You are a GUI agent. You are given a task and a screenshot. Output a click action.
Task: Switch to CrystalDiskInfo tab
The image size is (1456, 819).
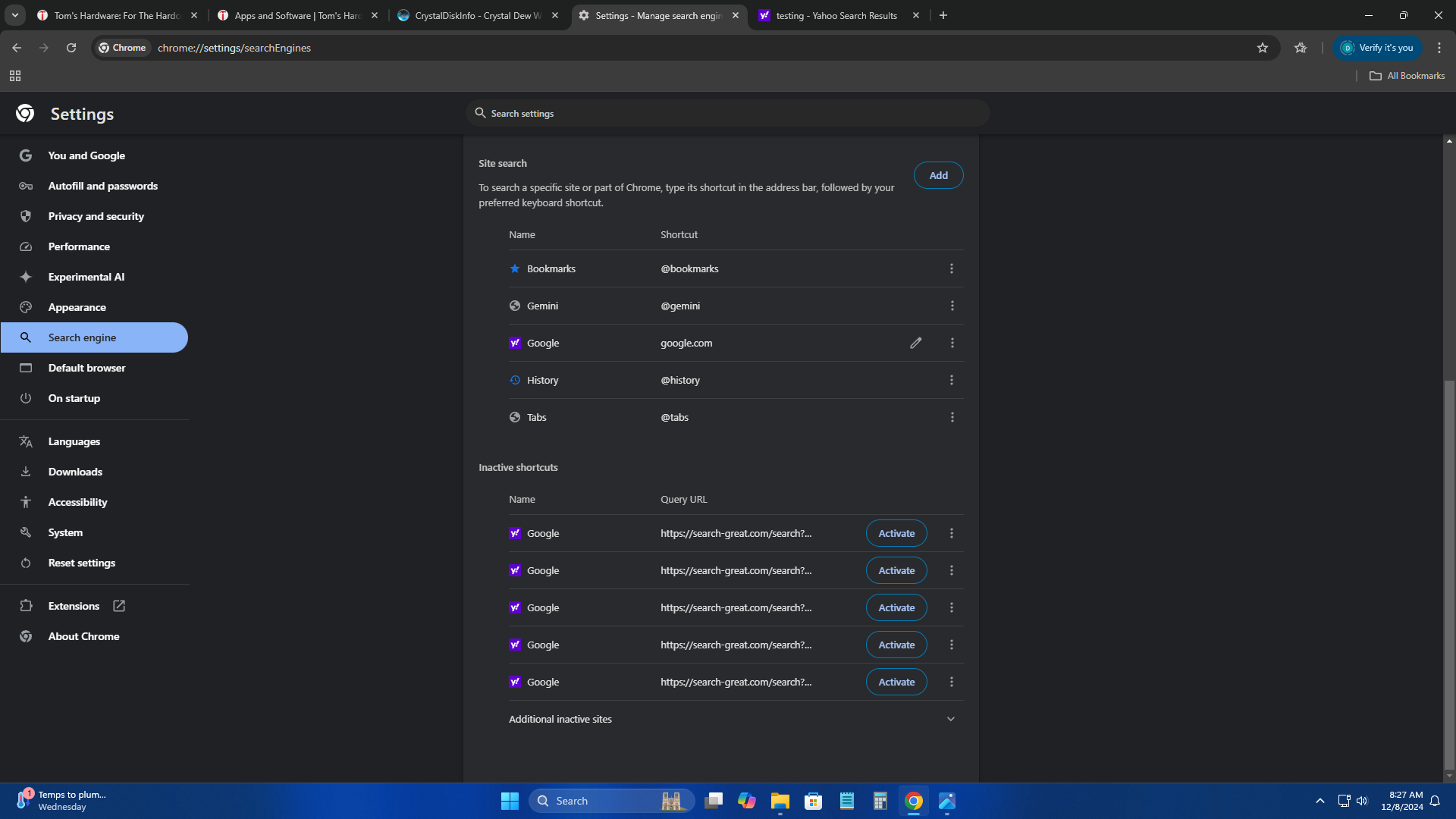478,15
